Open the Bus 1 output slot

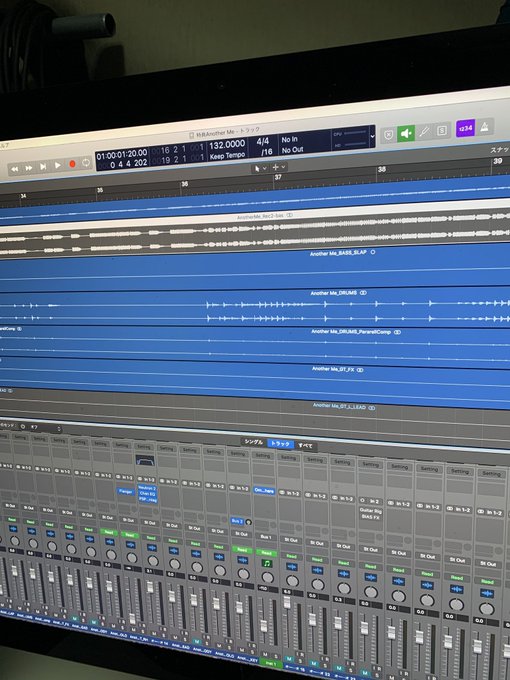pyautogui.click(x=265, y=537)
